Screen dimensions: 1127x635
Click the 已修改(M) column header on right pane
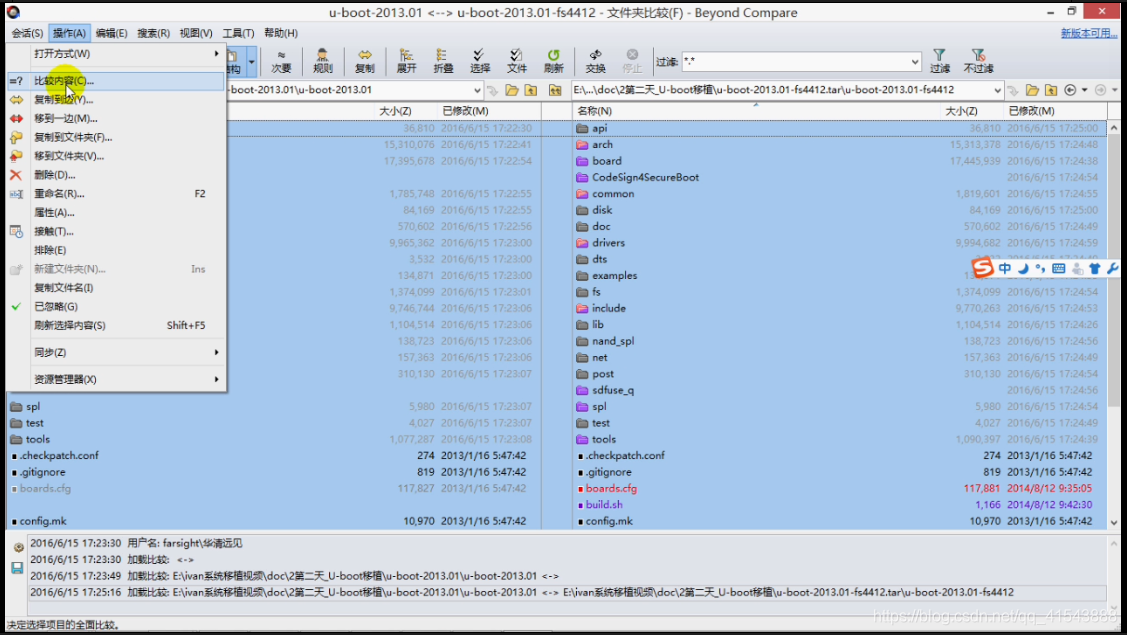pos(1028,111)
